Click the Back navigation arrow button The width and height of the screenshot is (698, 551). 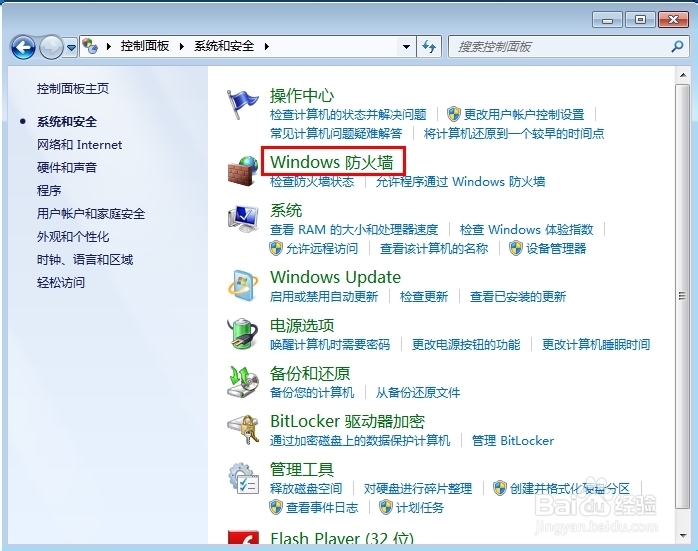(23, 47)
